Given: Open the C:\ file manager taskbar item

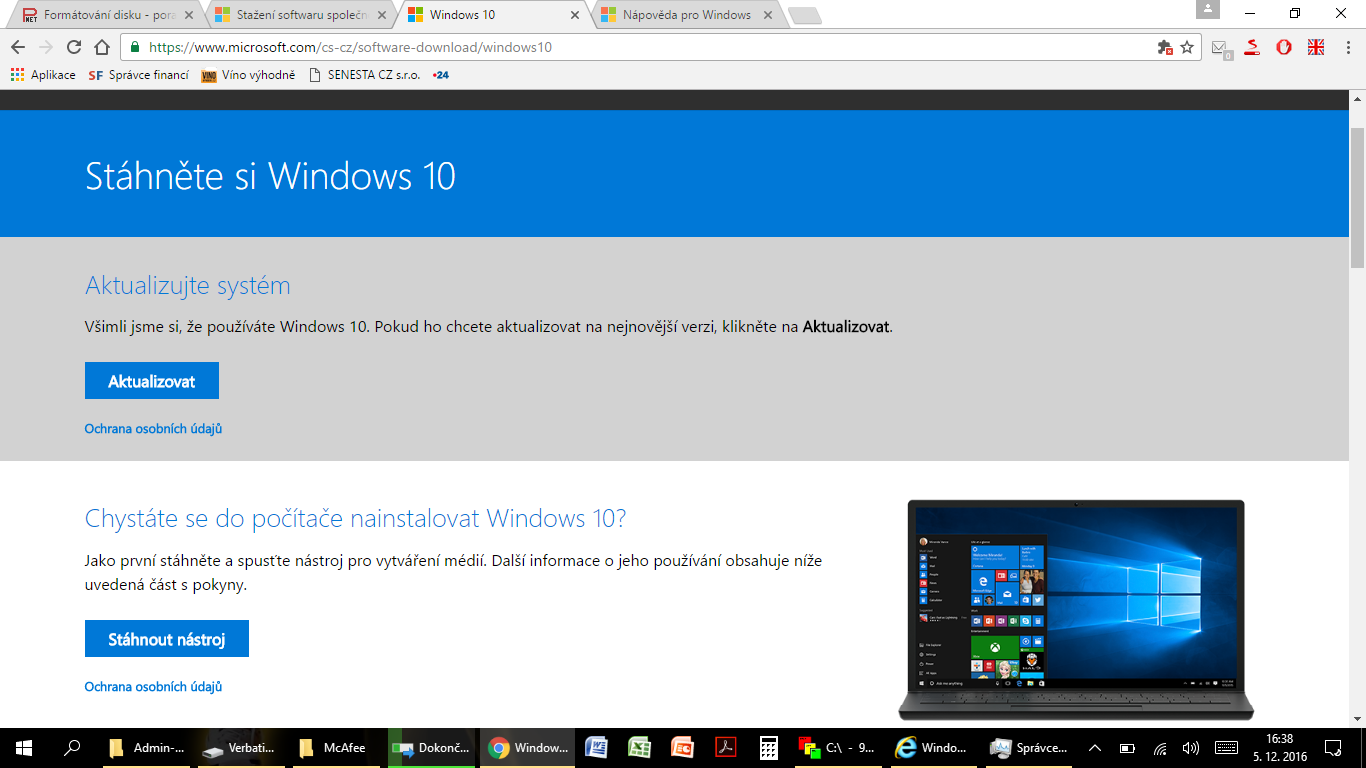Looking at the screenshot, I should point(838,747).
